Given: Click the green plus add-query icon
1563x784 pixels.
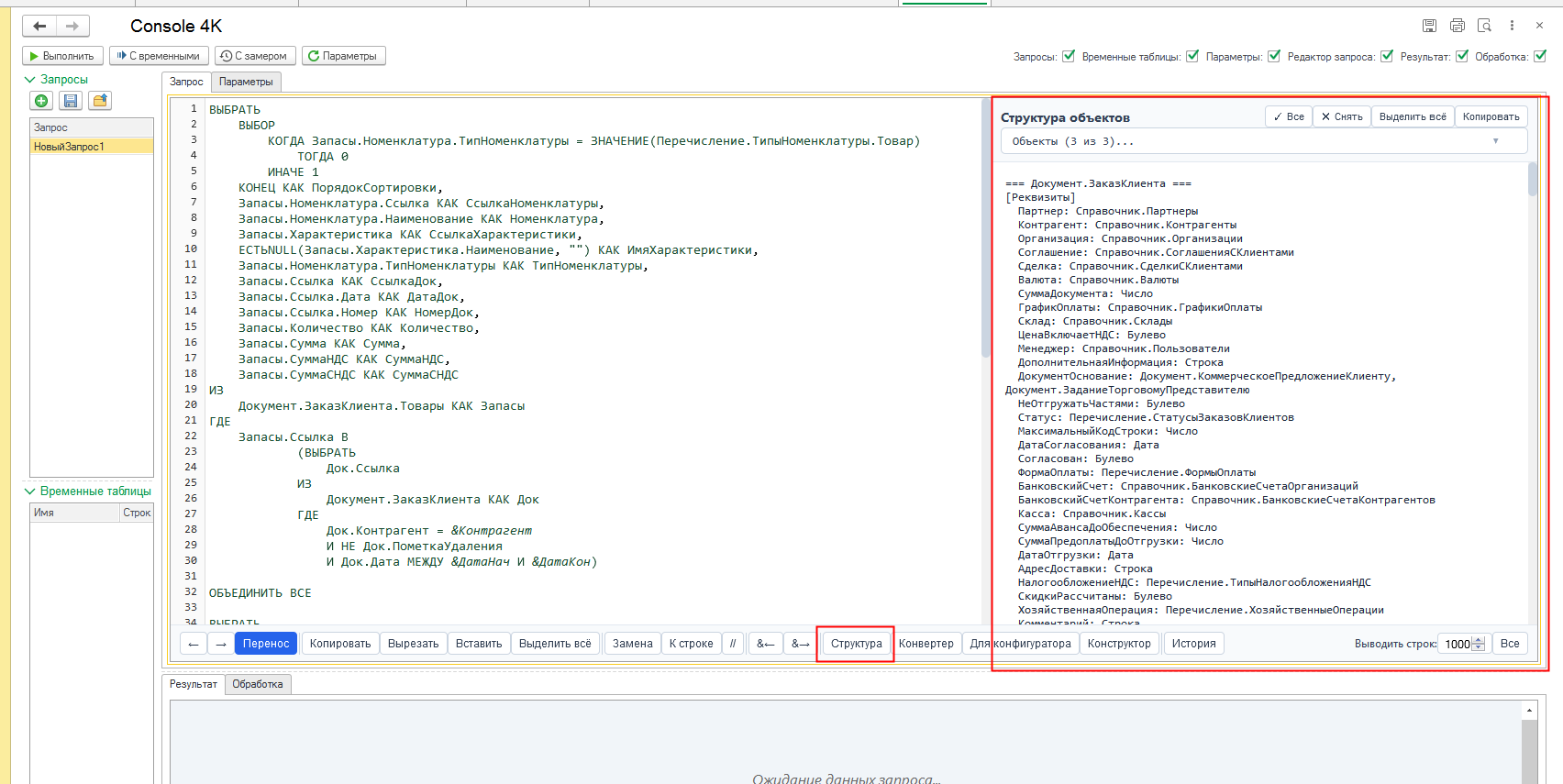Looking at the screenshot, I should click(x=41, y=101).
